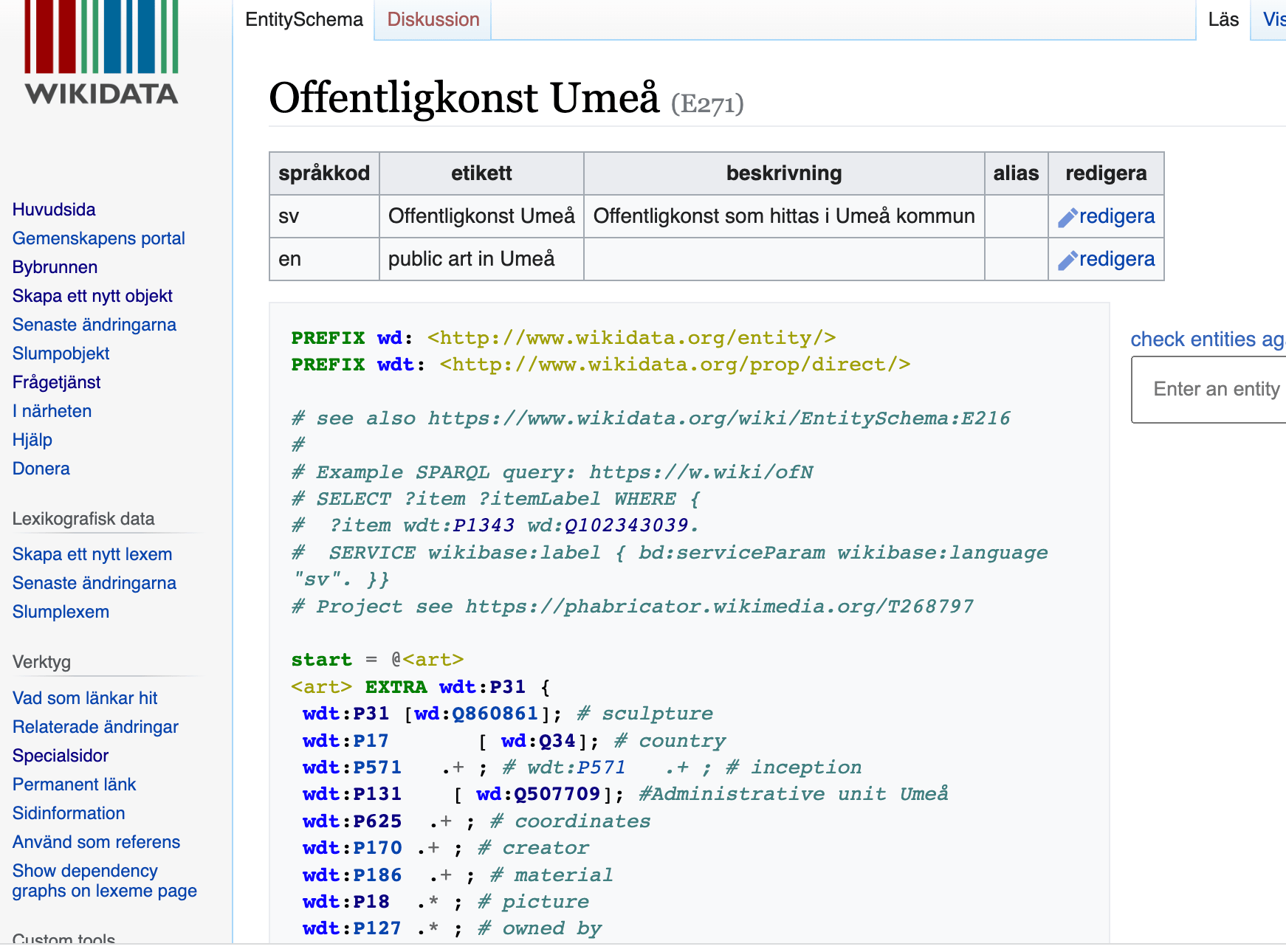This screenshot has width=1286, height=952.
Task: Switch to the Diskussion tab
Action: [433, 20]
